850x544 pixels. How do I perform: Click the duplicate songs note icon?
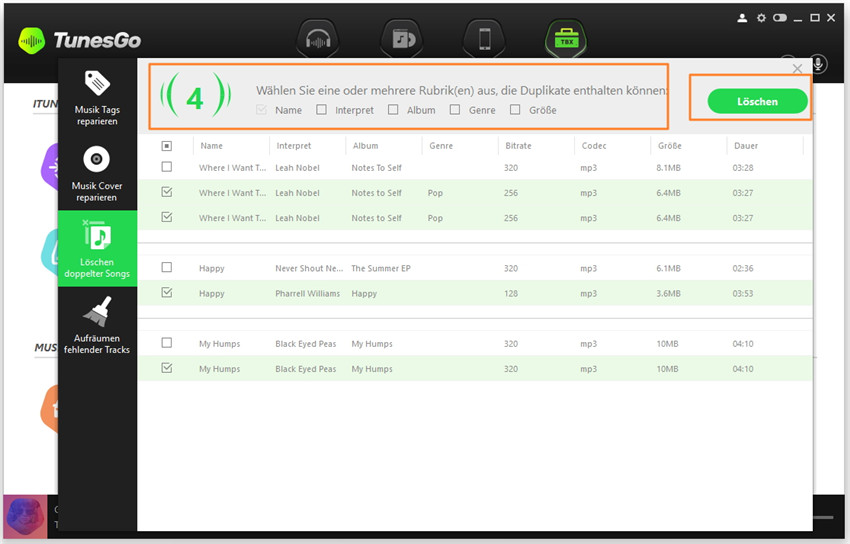[98, 235]
